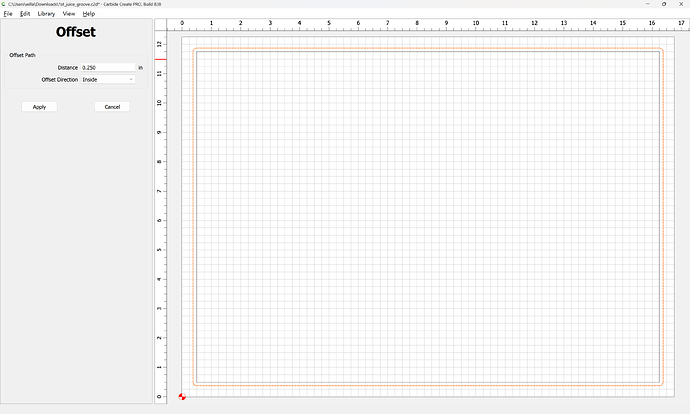This screenshot has width=690, height=414.
Task: Apply the offset path
Action: point(39,107)
